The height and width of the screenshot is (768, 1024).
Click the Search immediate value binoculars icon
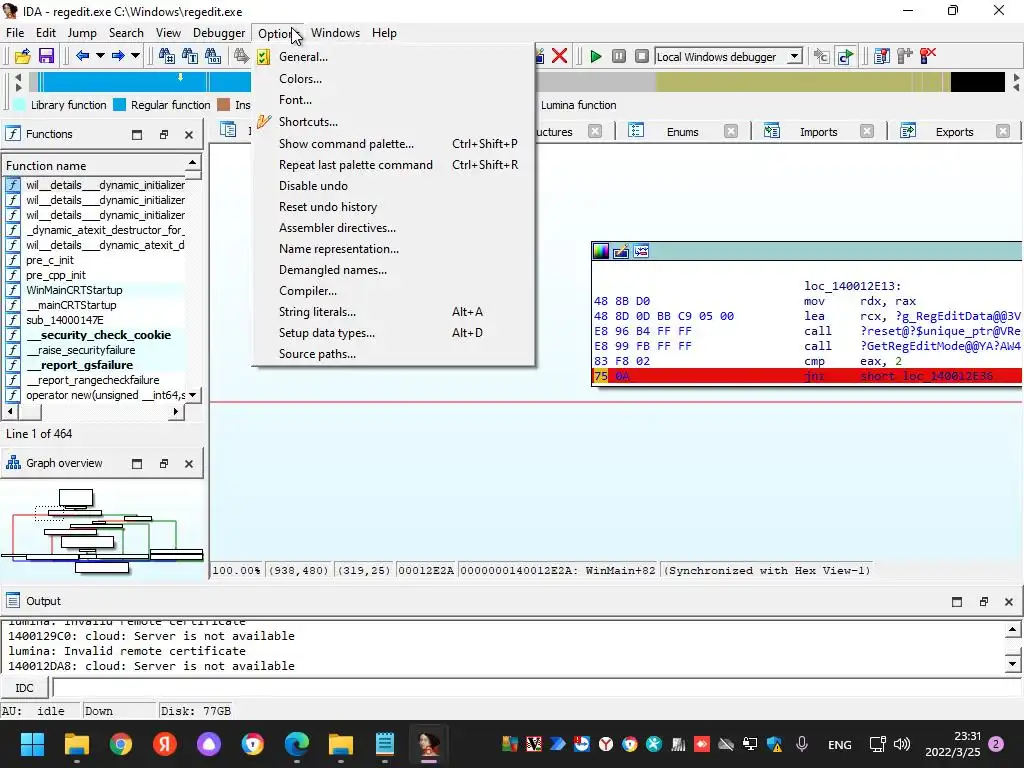pyautogui.click(x=167, y=56)
